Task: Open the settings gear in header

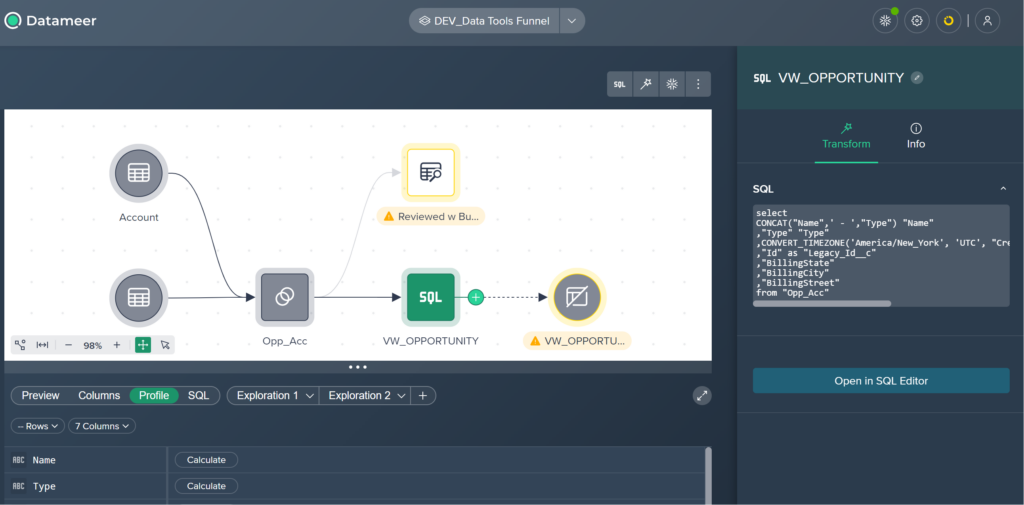Action: pos(917,21)
